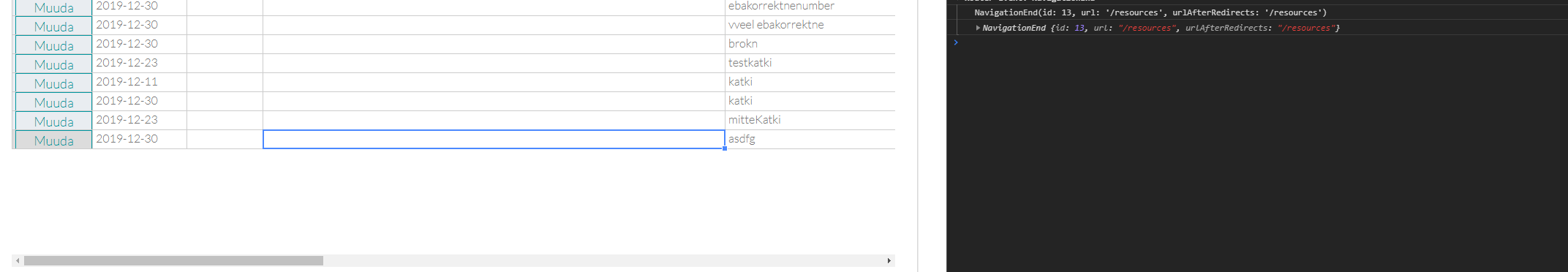Click Muuda button in the ebakorrektnenumber row
Screen dimensions: 1568x272
pos(53,7)
